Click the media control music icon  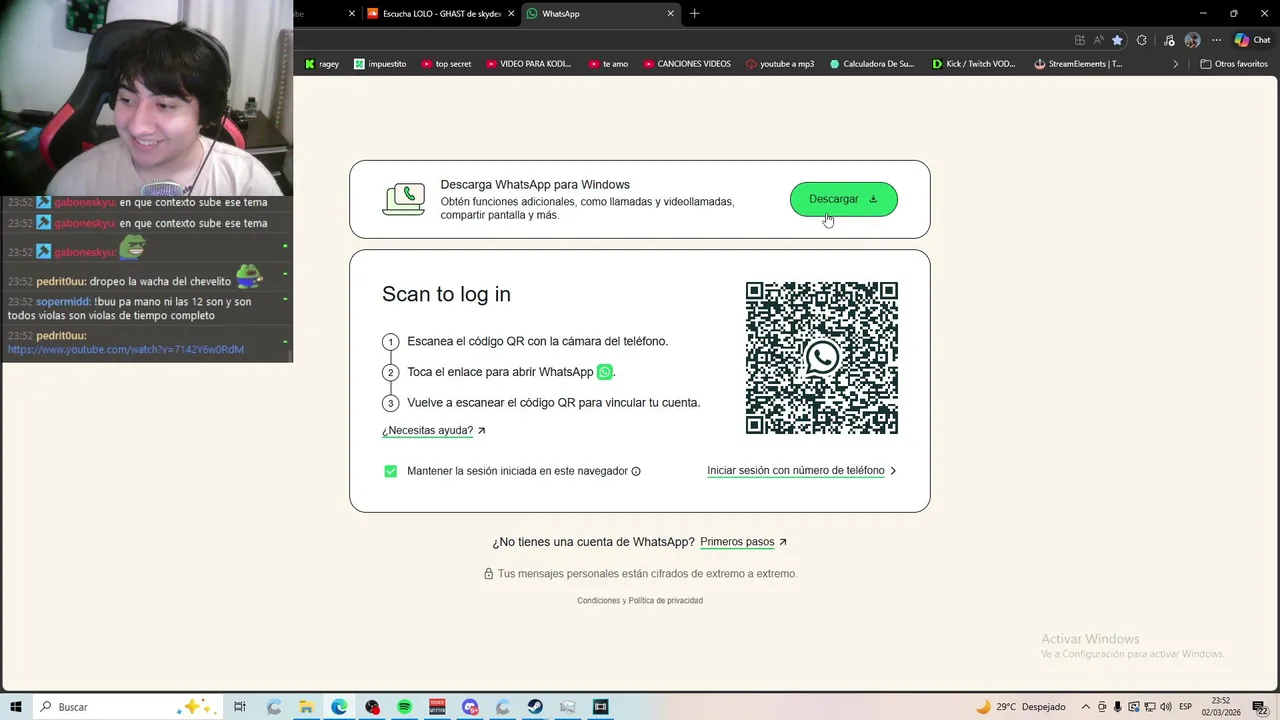[1169, 40]
